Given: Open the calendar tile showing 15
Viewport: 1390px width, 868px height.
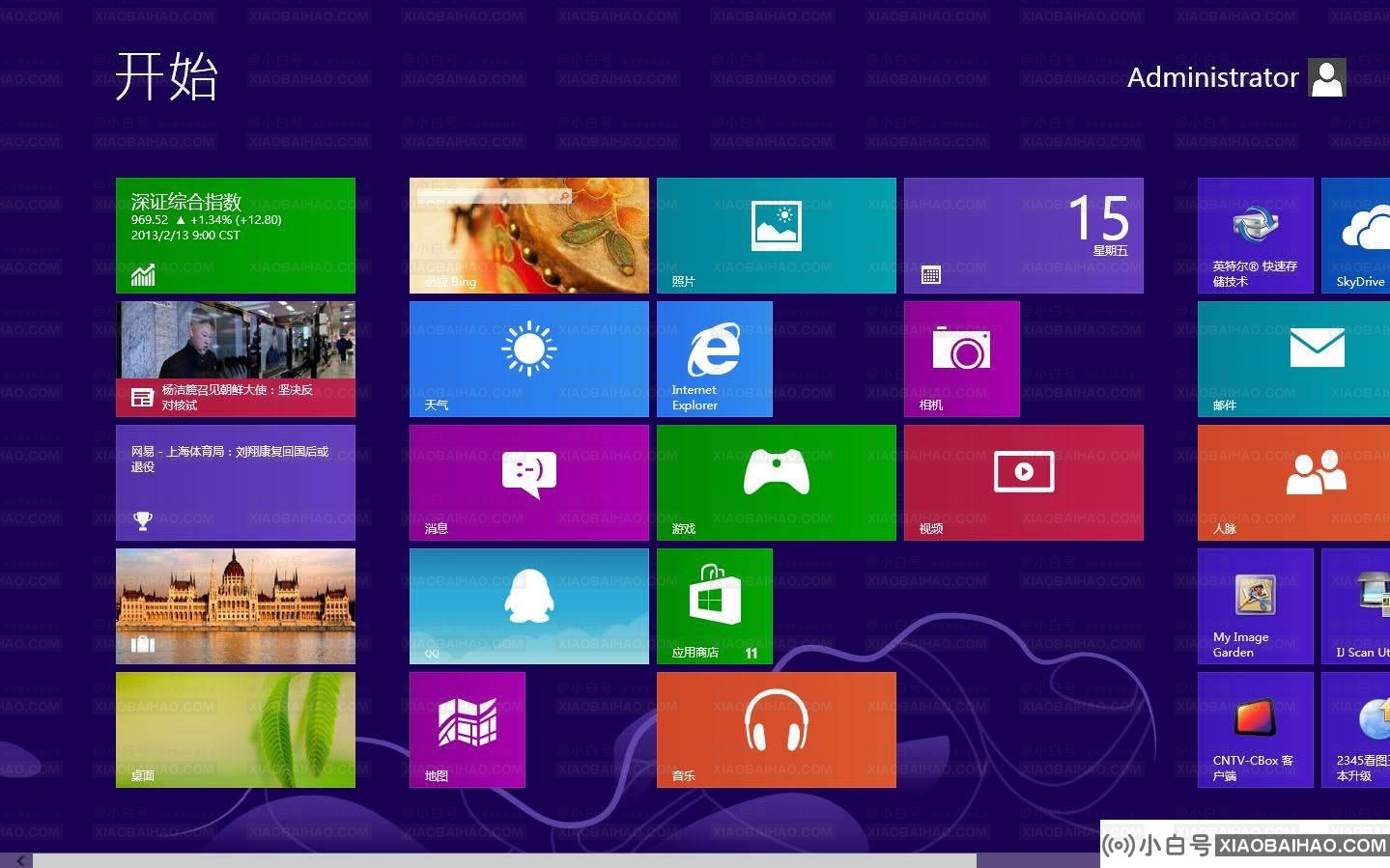Looking at the screenshot, I should (x=1024, y=236).
